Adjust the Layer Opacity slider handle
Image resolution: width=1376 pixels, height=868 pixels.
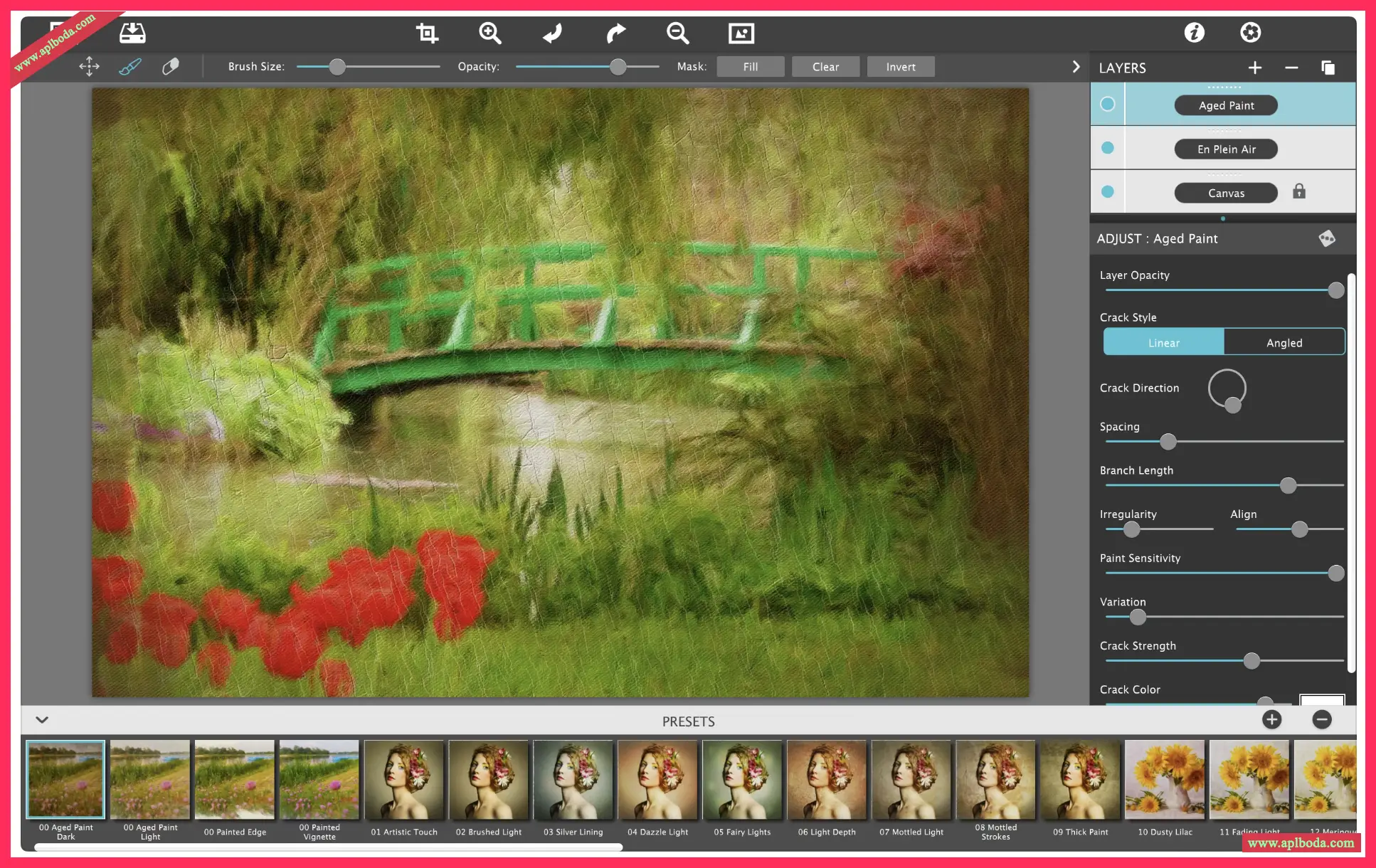click(x=1336, y=290)
